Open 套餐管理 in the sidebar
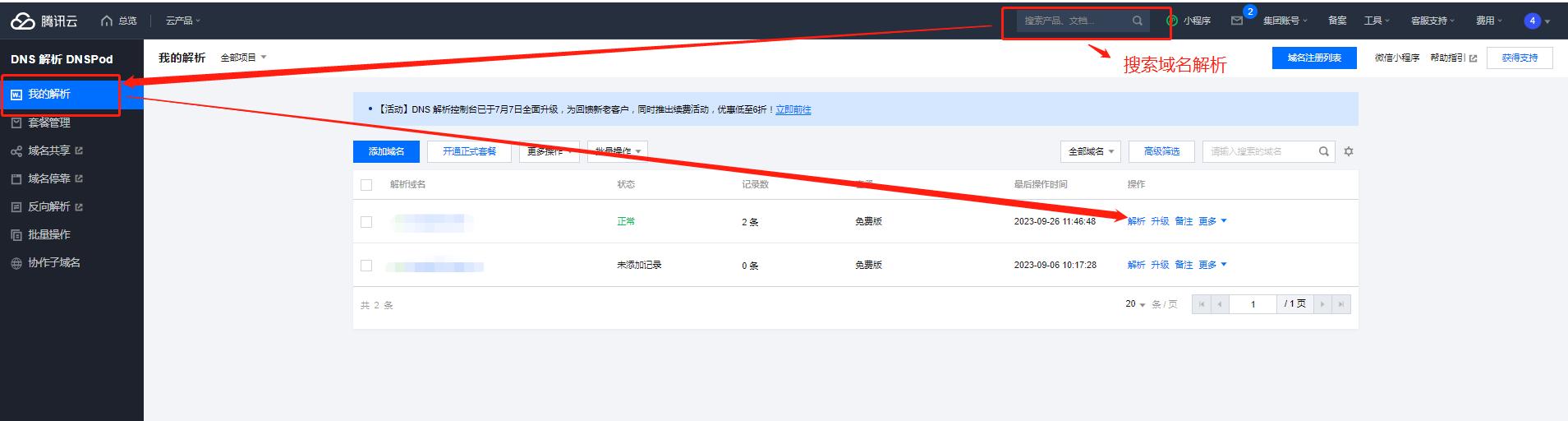This screenshot has width=1568, height=421. click(x=49, y=123)
